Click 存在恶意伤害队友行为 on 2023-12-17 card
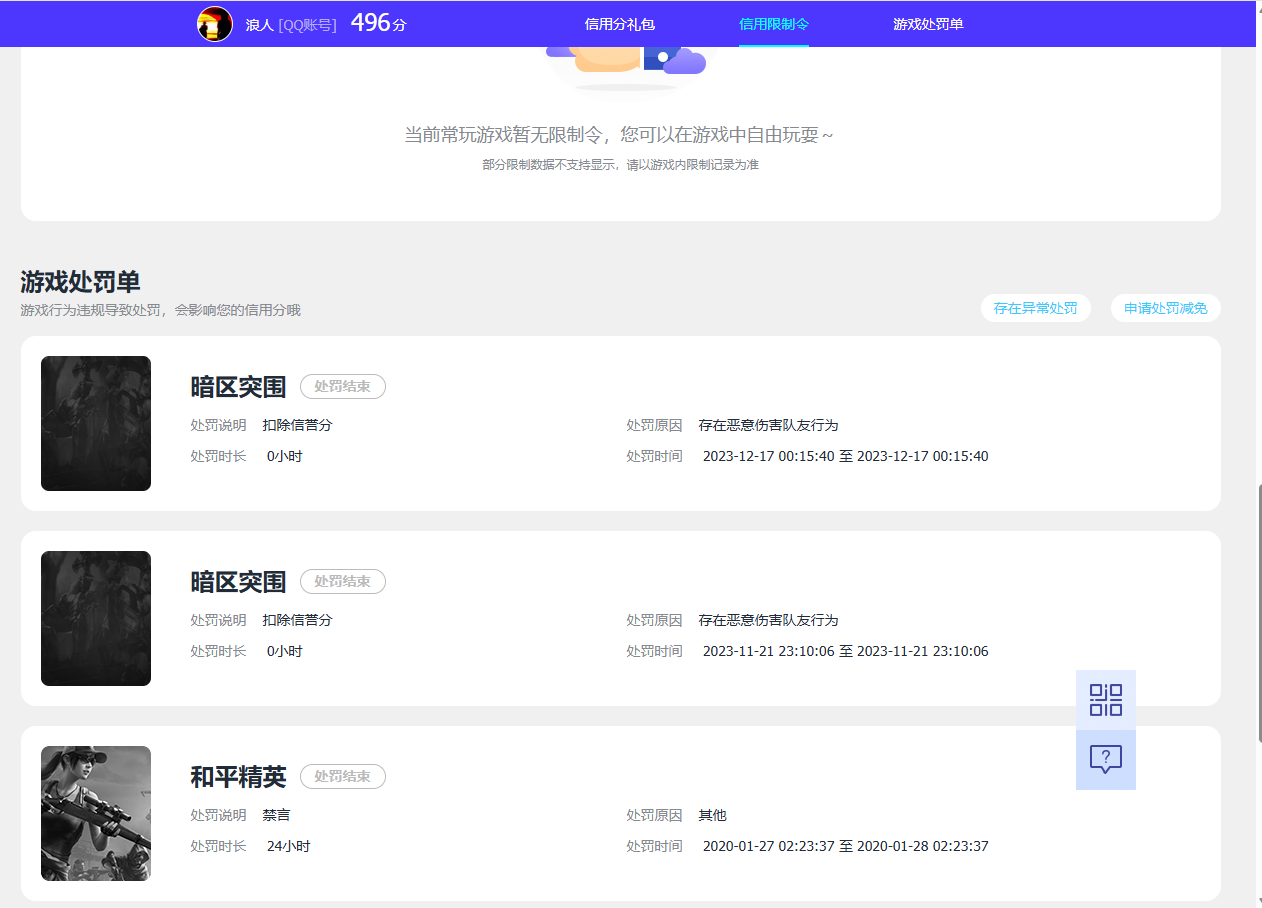 coord(768,425)
